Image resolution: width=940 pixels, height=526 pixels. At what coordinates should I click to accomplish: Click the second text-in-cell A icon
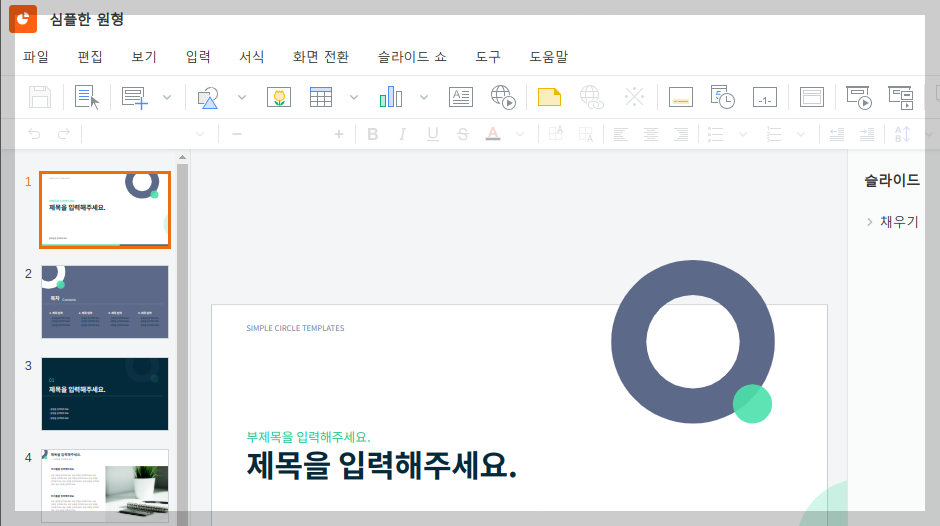[x=586, y=134]
